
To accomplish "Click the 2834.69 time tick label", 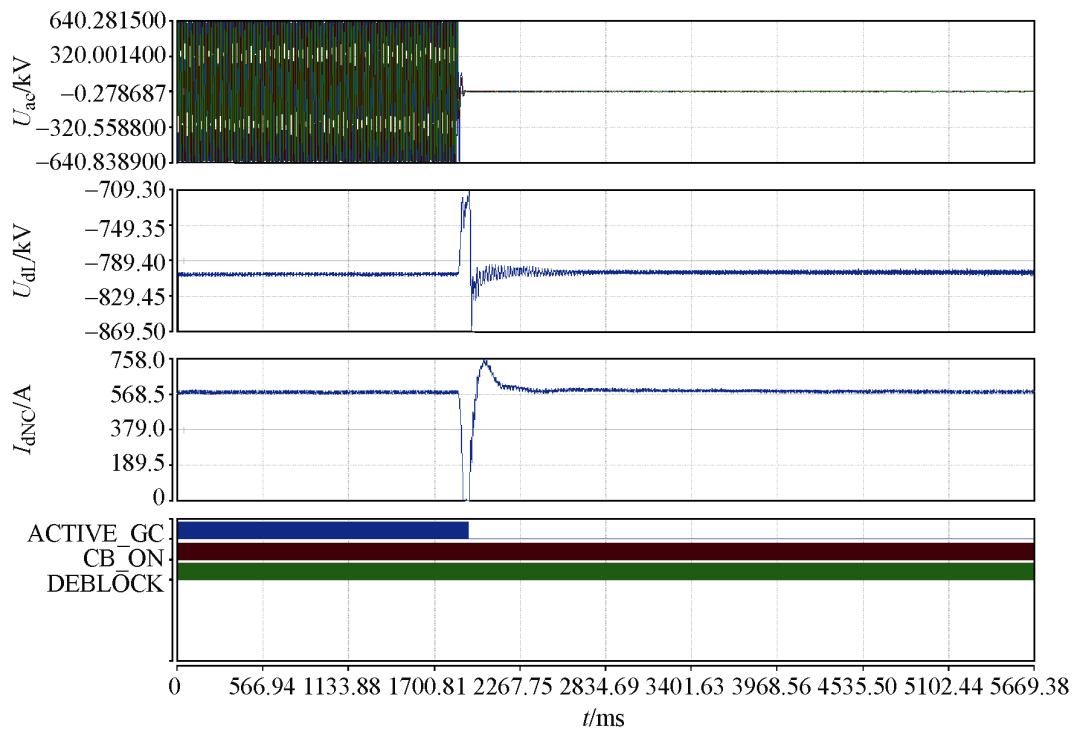I will 599,686.
